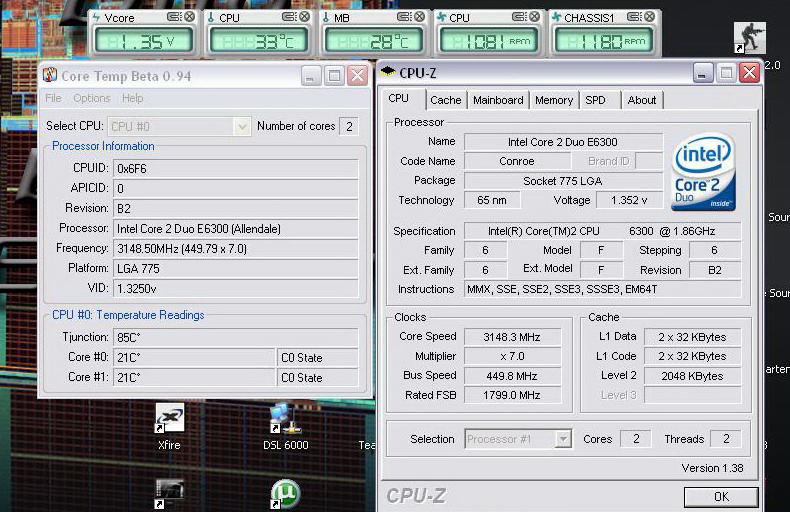Click the Number of cores field

coord(349,126)
